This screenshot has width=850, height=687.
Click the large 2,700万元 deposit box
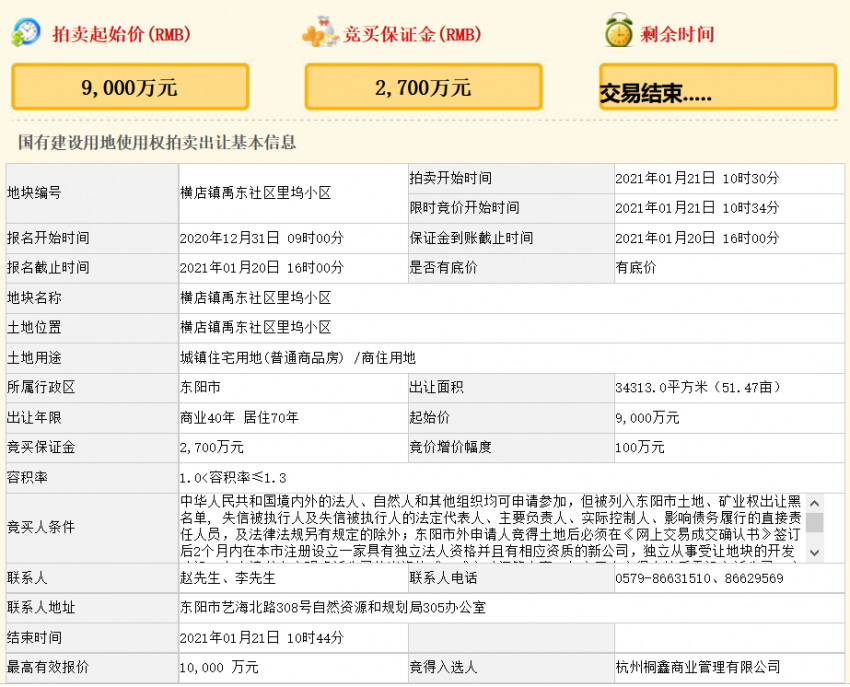[x=423, y=88]
